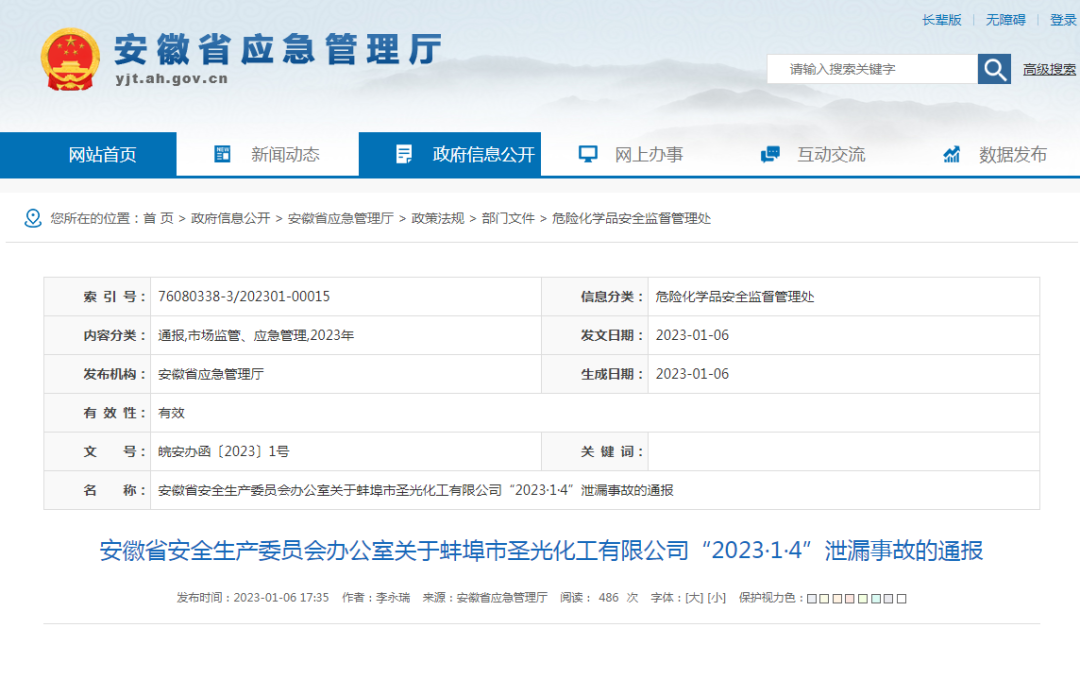The width and height of the screenshot is (1080, 679).
Task: Choose the mint cyan eye-protection color
Action: [875, 598]
